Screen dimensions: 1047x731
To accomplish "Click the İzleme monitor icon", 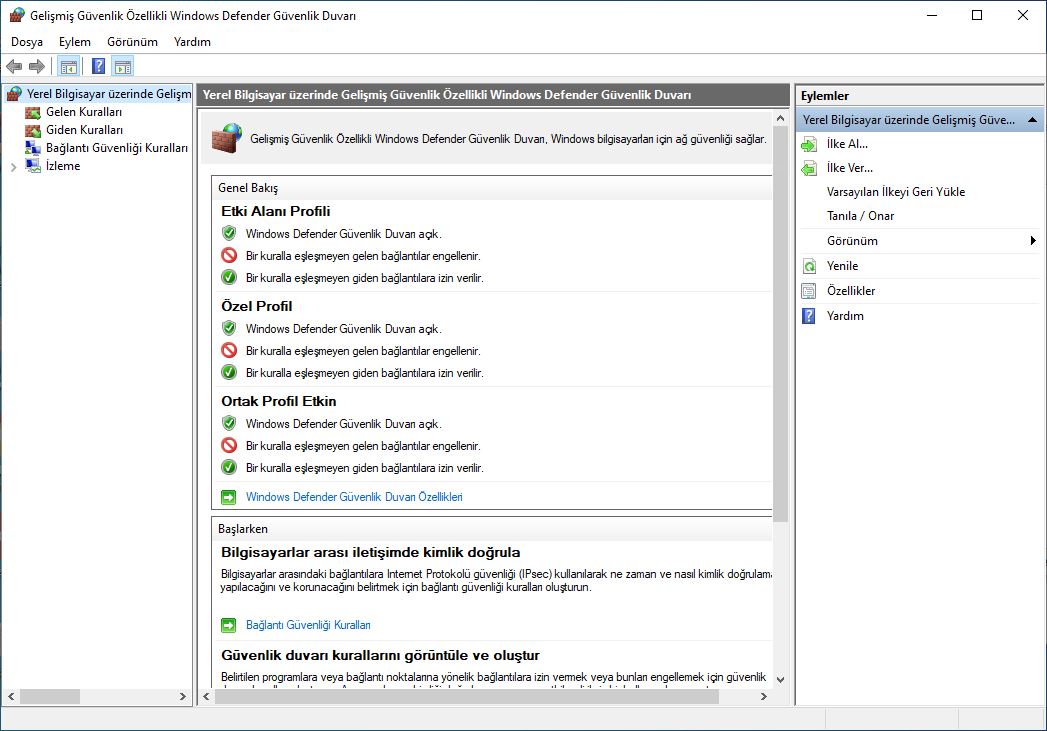I will 33,166.
